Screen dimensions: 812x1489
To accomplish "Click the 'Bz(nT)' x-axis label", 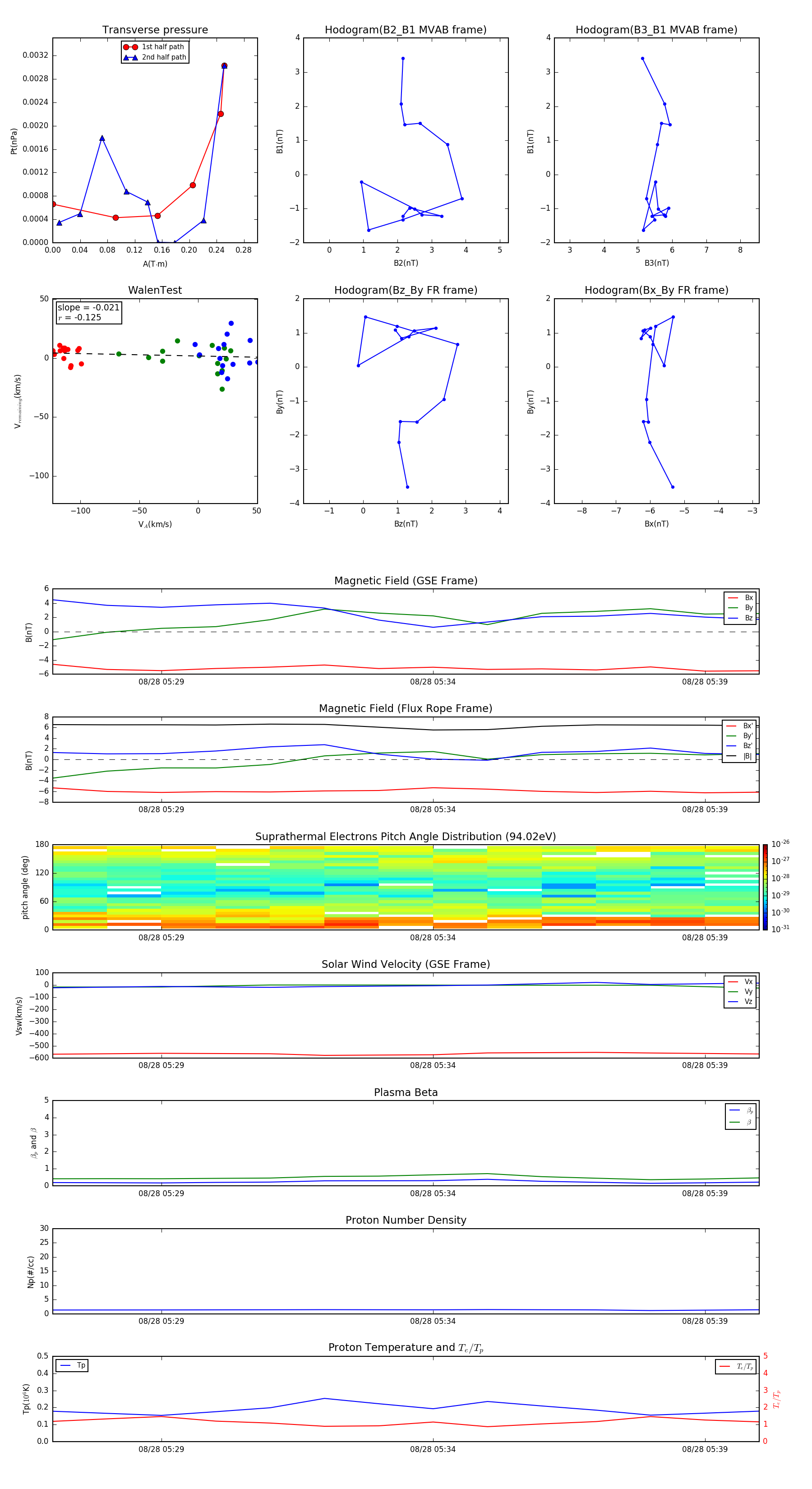I will (x=406, y=524).
